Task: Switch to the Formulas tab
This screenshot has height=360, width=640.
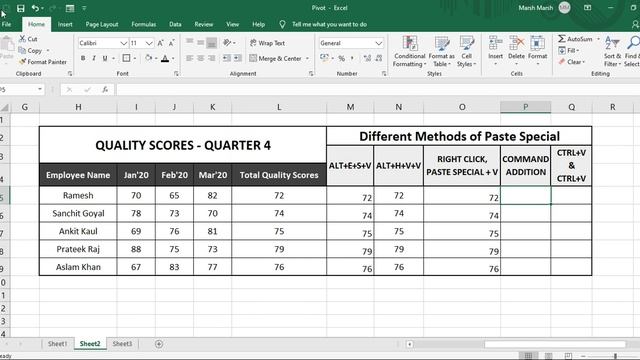Action: point(144,24)
